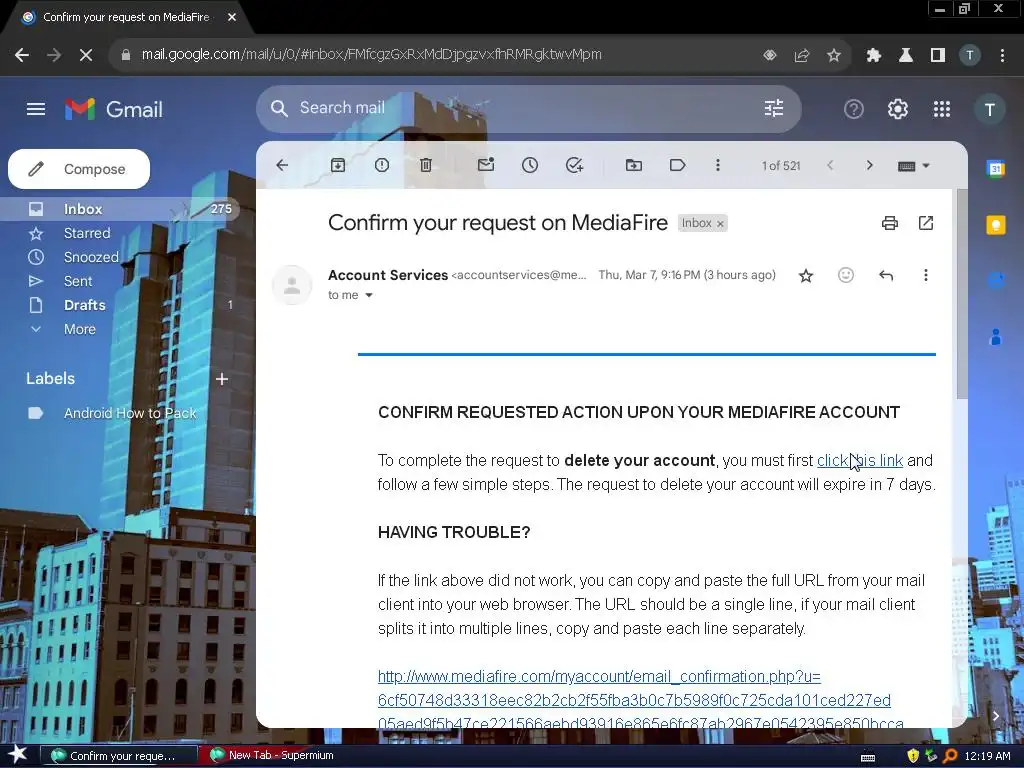
Task: Add this email to Tasks
Action: tap(574, 165)
